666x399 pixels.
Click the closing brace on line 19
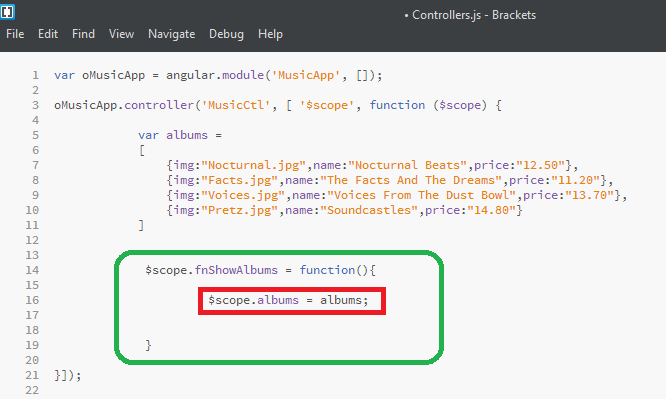(x=148, y=345)
